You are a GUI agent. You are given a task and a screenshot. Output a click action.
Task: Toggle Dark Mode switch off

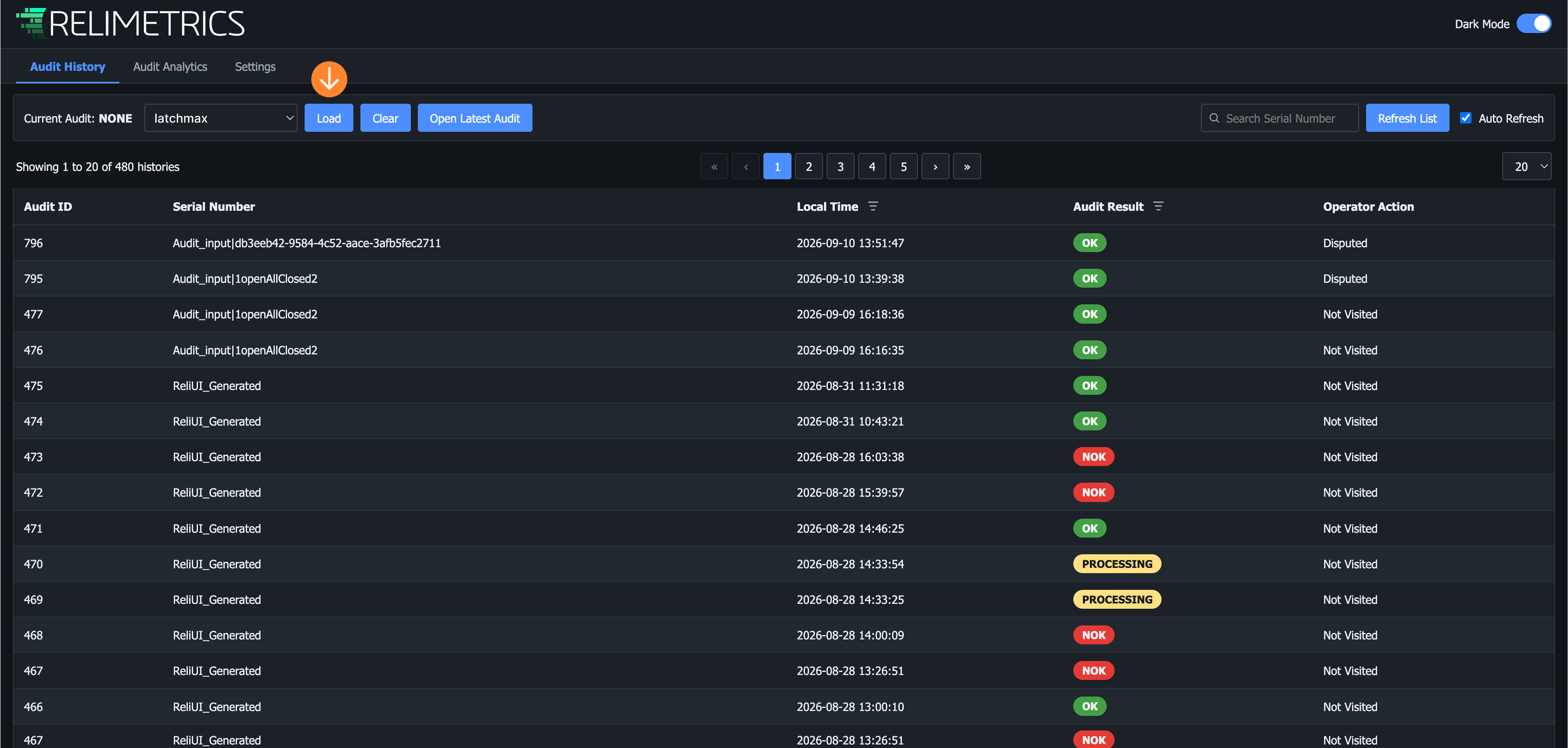[1534, 24]
